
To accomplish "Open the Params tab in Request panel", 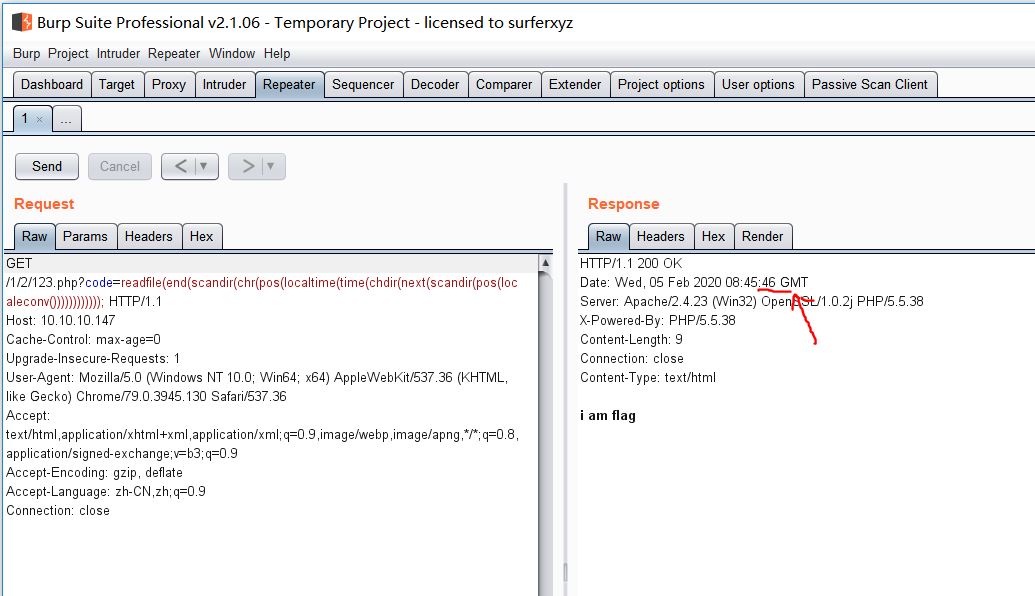I will [x=85, y=236].
